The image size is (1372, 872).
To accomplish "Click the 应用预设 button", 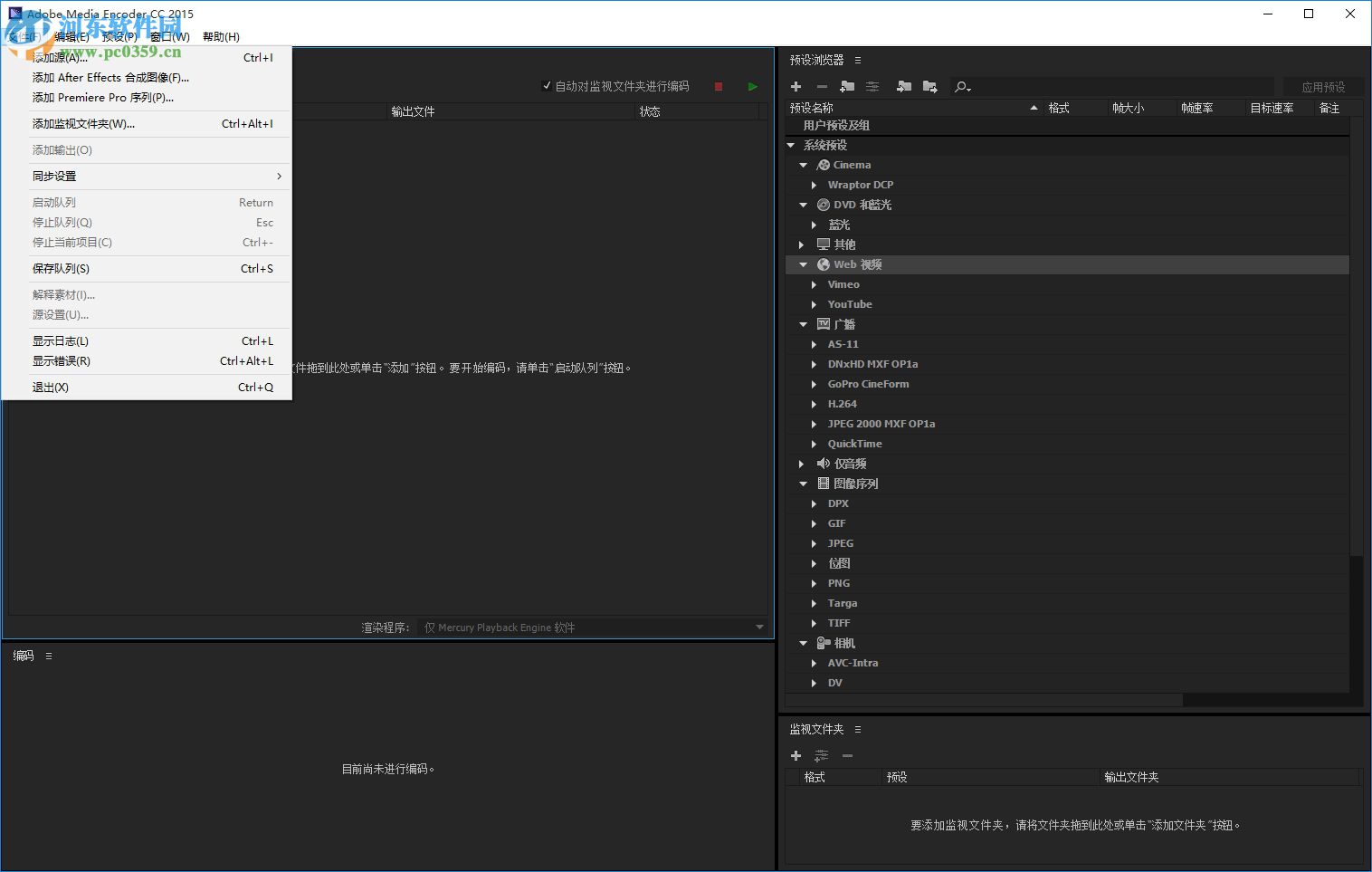I will tap(1323, 86).
